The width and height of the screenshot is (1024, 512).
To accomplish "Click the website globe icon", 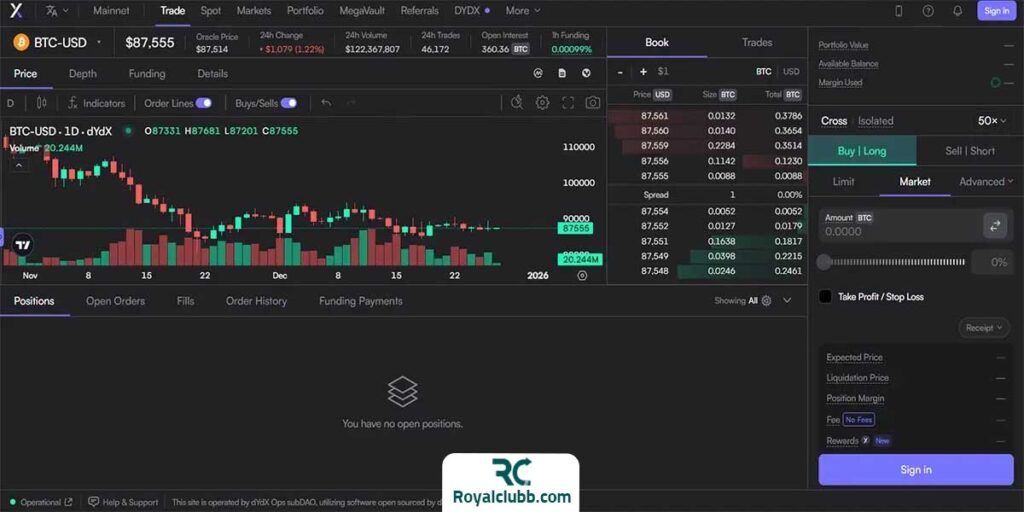I will tap(586, 73).
